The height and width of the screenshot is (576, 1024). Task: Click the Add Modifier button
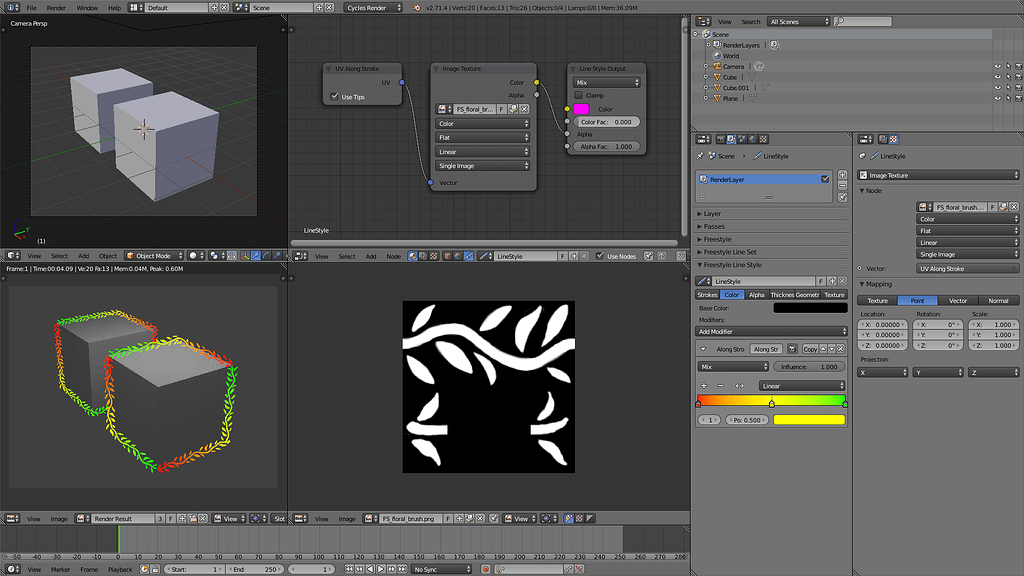coord(768,330)
